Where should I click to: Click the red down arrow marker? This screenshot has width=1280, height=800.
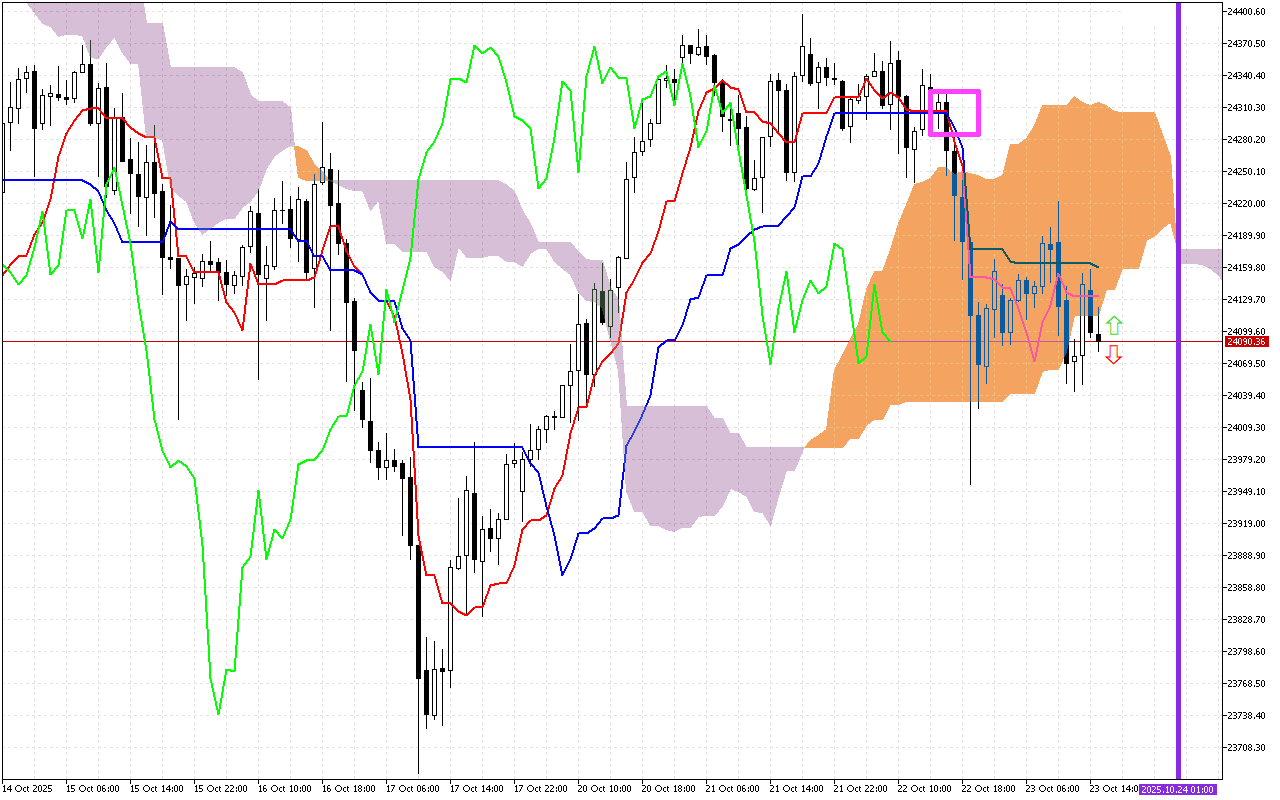coord(1114,355)
